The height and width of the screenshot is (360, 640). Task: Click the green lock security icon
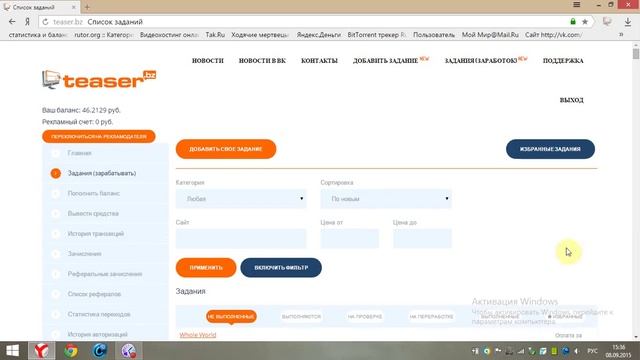573,22
